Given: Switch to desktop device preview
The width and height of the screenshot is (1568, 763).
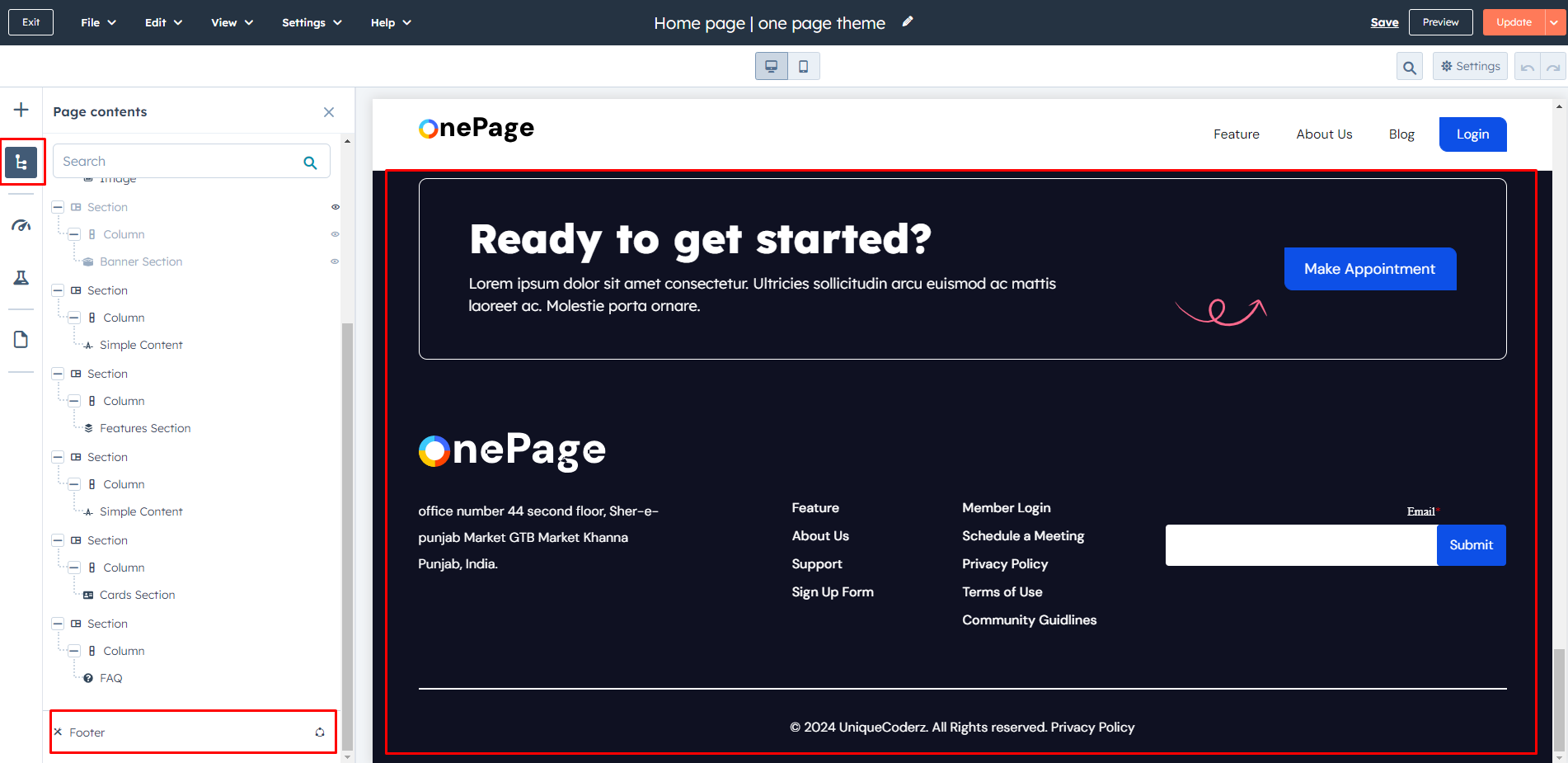Looking at the screenshot, I should click(772, 66).
